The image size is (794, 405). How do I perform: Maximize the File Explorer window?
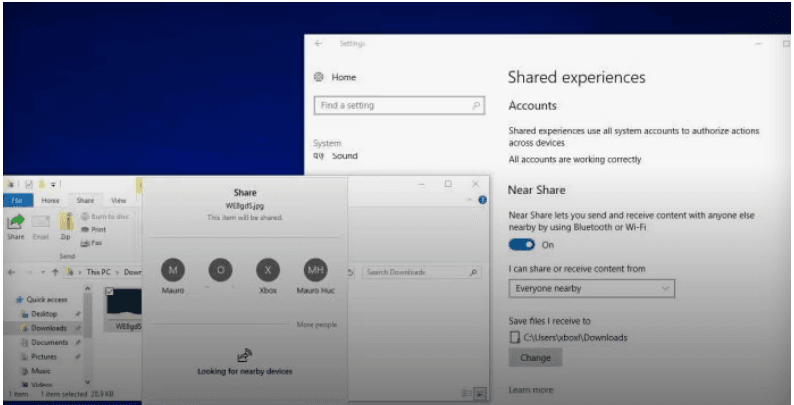448,184
